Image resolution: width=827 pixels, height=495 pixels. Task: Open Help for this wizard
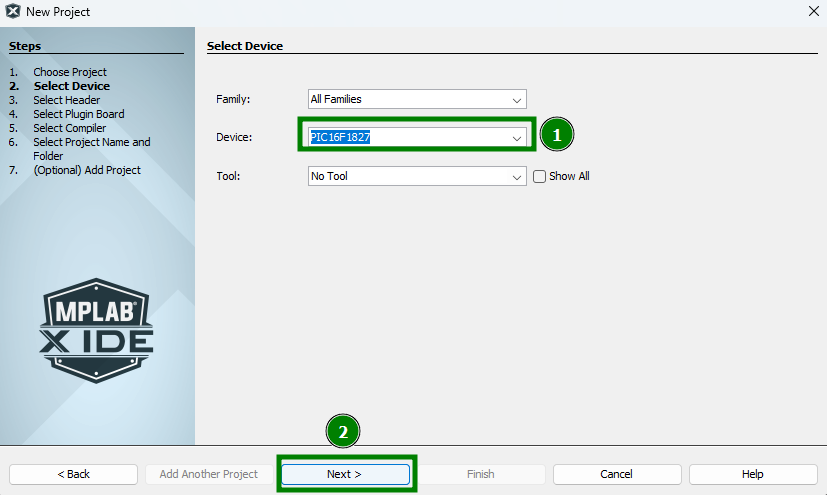[x=753, y=474]
